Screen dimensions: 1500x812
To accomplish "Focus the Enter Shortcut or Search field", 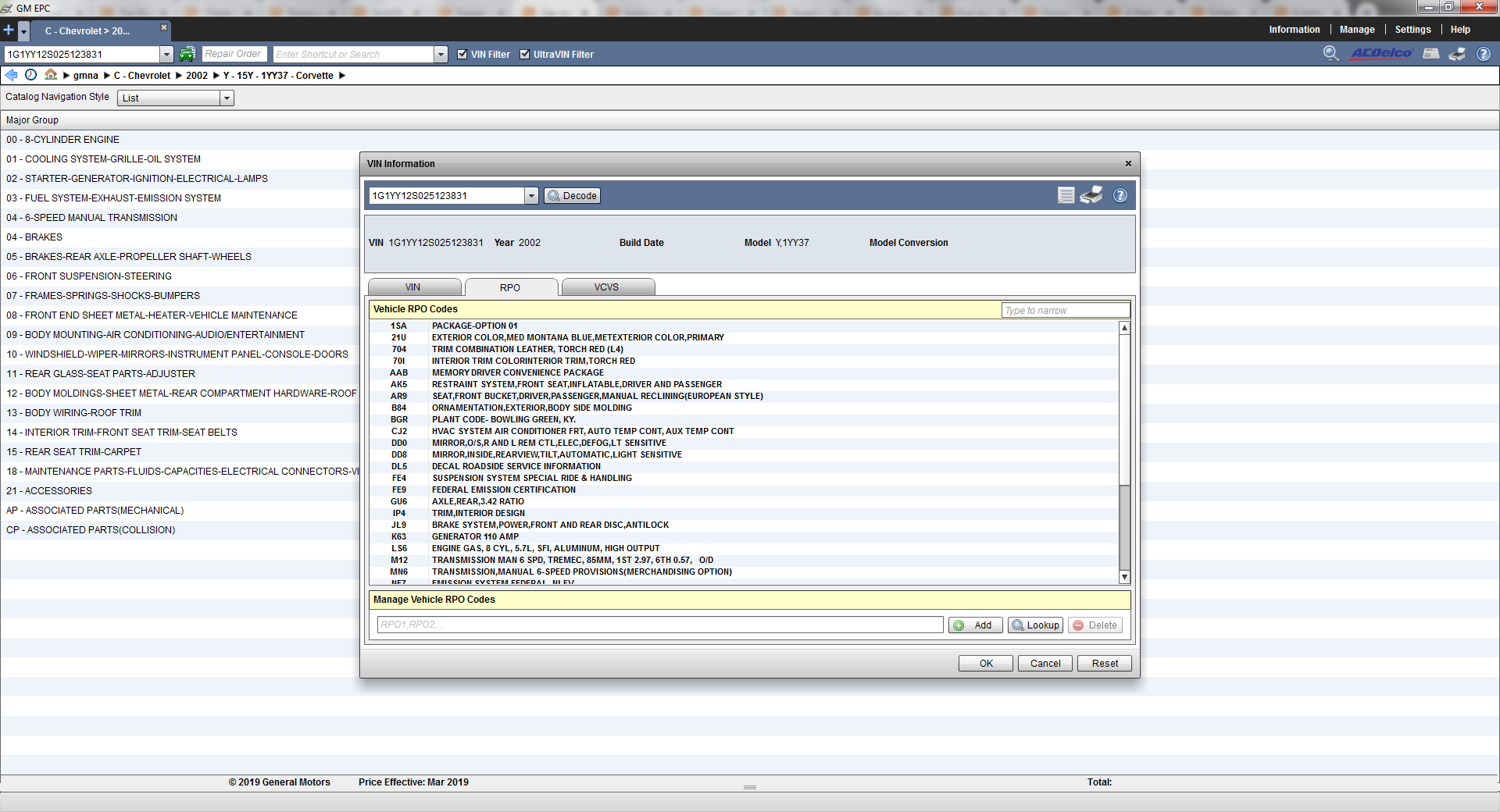I will (x=353, y=54).
